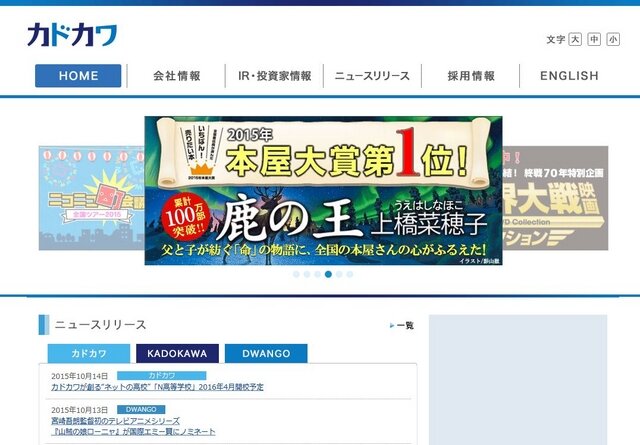Select the last carousel indicator dot
This screenshot has width=640, height=445.
[x=350, y=274]
